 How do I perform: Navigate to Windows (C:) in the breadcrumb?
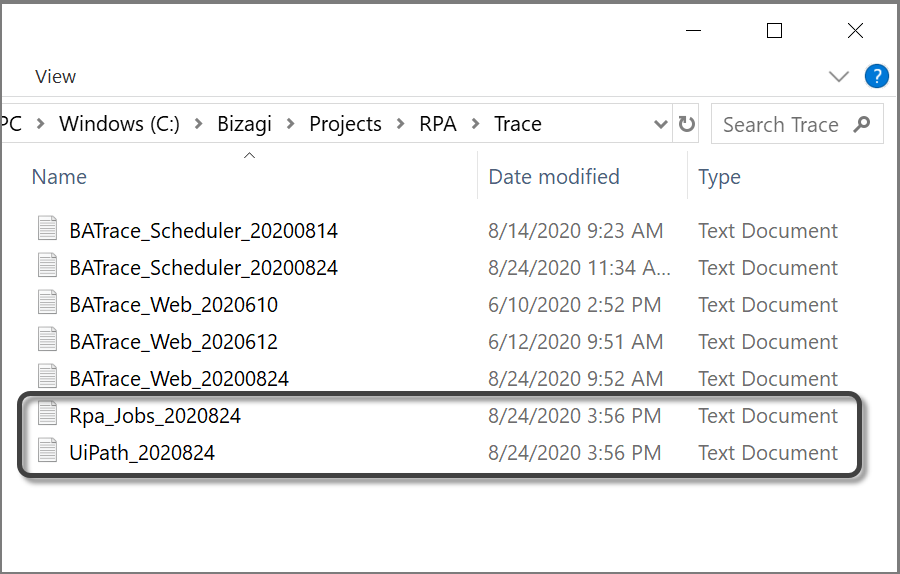click(x=119, y=124)
